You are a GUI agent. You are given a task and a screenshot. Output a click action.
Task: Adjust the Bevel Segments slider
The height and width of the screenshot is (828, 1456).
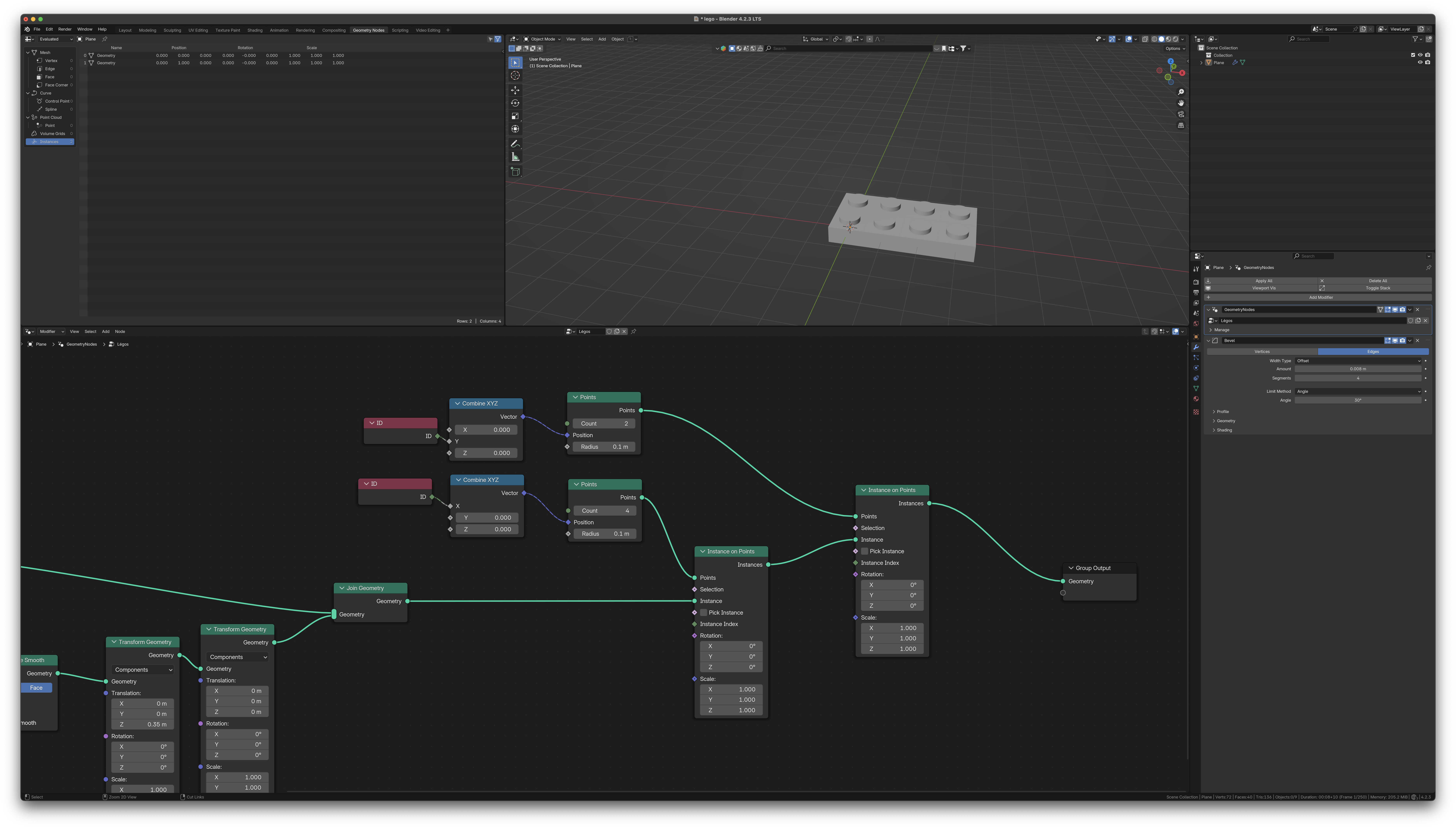[1358, 378]
